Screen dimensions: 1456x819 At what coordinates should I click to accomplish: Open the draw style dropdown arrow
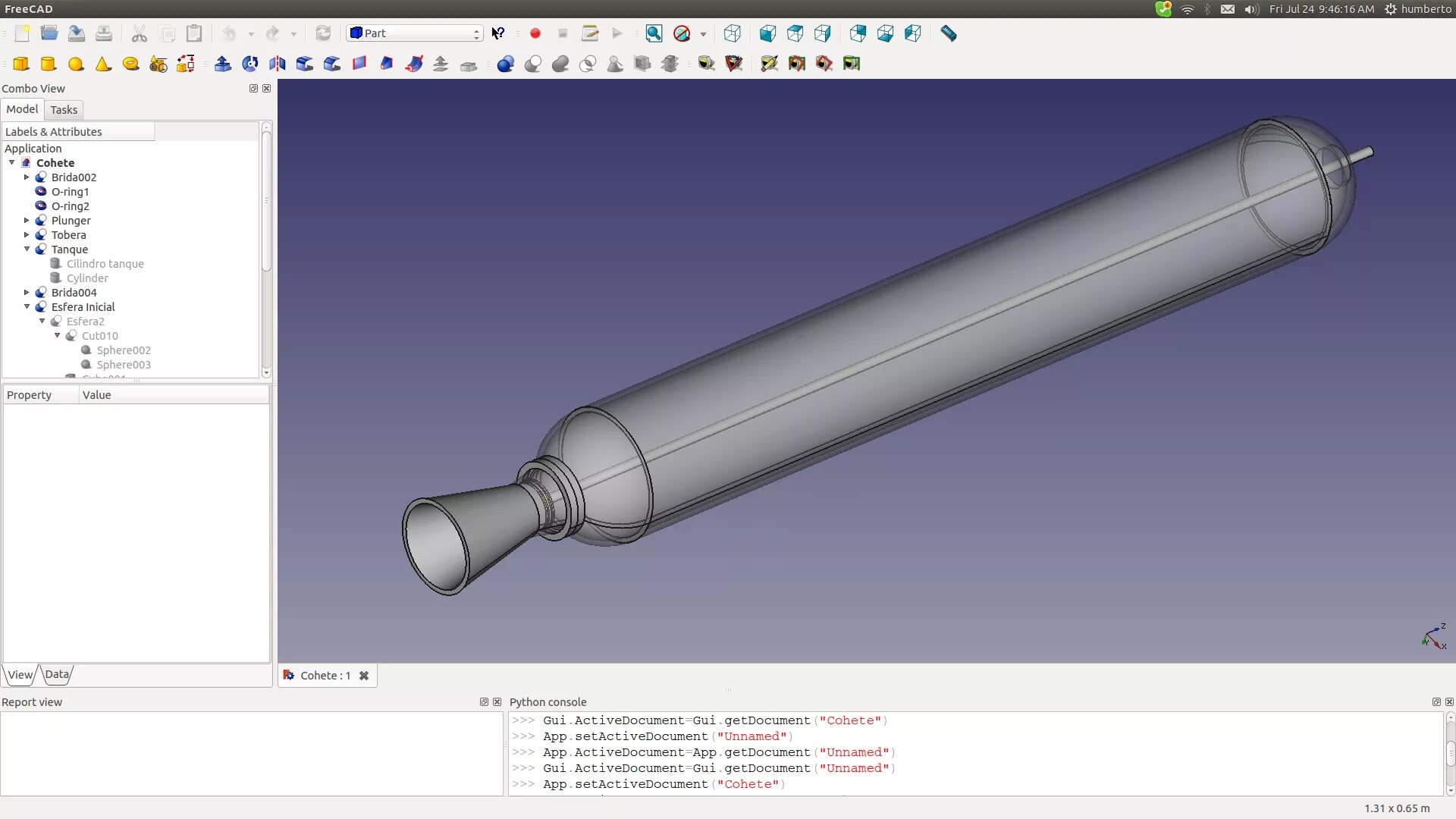coord(703,34)
